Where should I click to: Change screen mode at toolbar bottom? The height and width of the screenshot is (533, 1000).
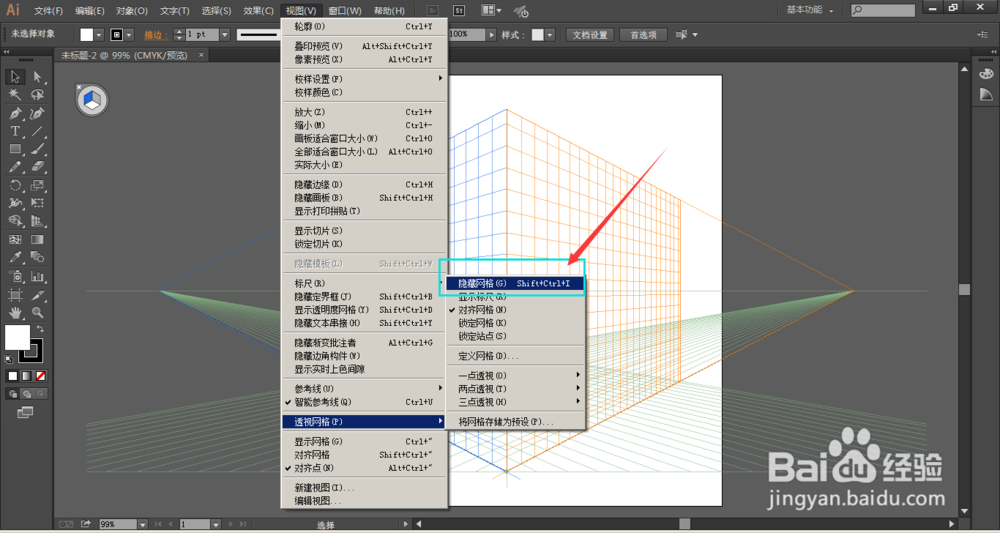[25, 413]
